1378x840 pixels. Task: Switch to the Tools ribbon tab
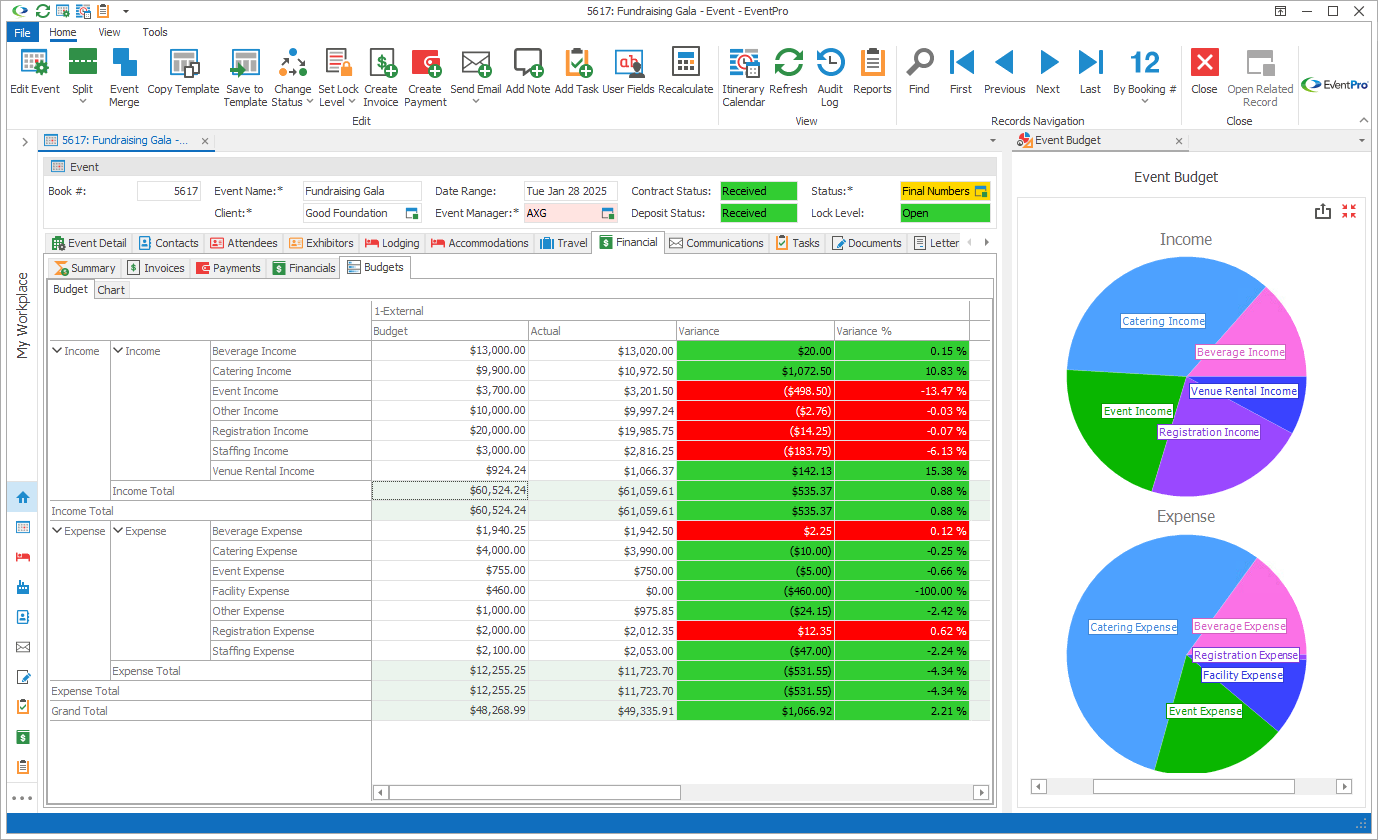click(155, 32)
